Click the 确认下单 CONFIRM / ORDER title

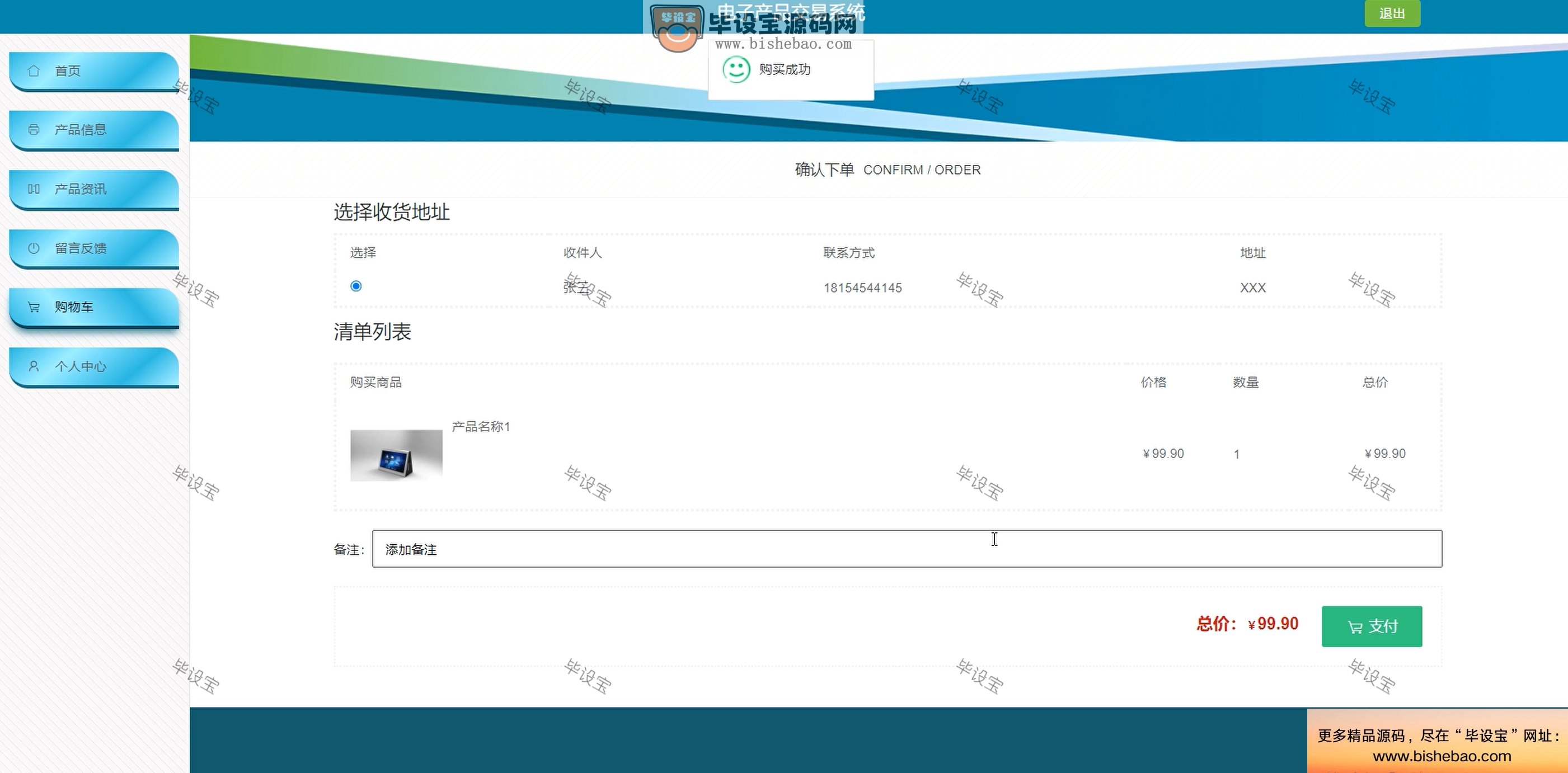[888, 169]
